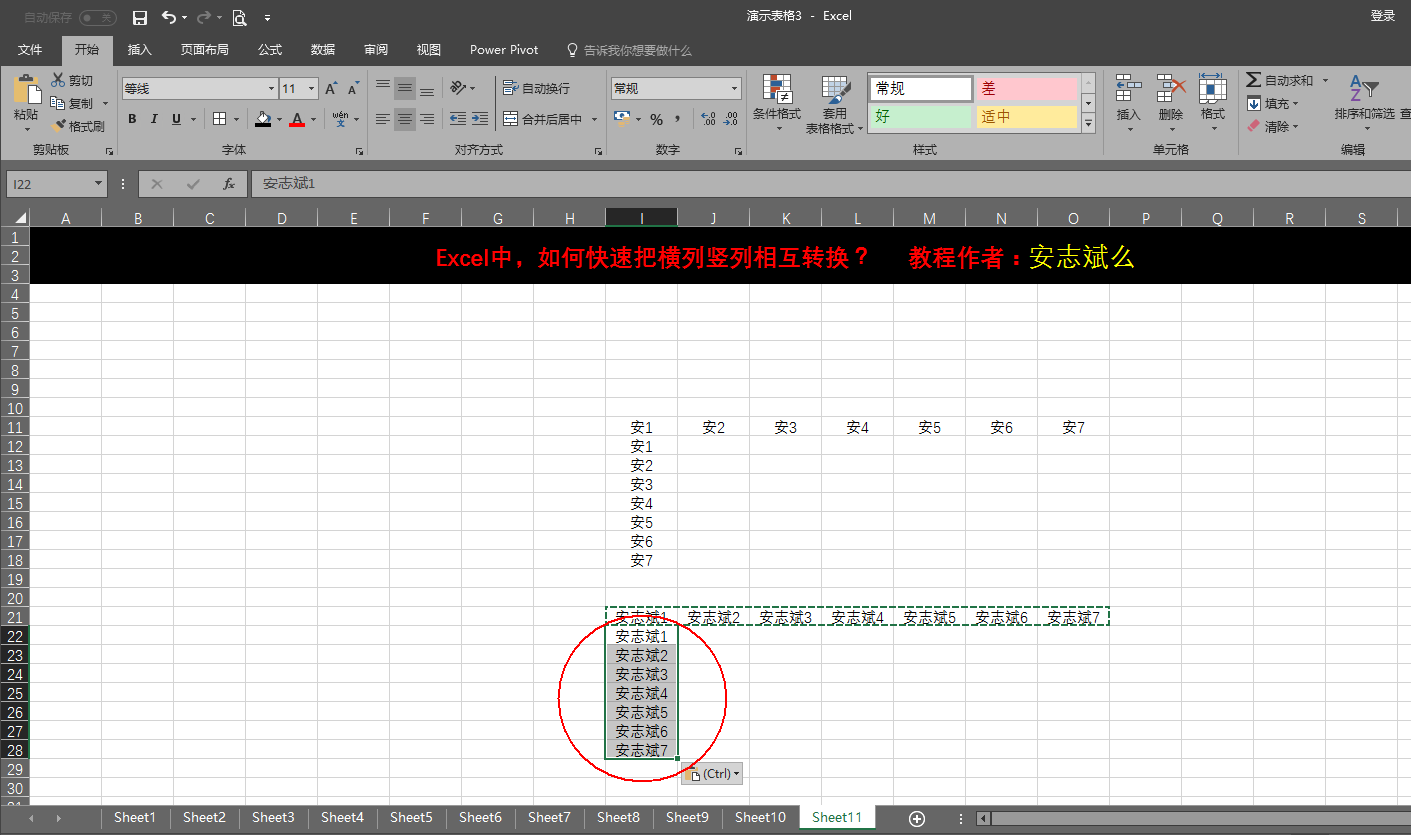Switch to 页面布局 Page Layout tab
The image size is (1411, 835).
[x=205, y=49]
